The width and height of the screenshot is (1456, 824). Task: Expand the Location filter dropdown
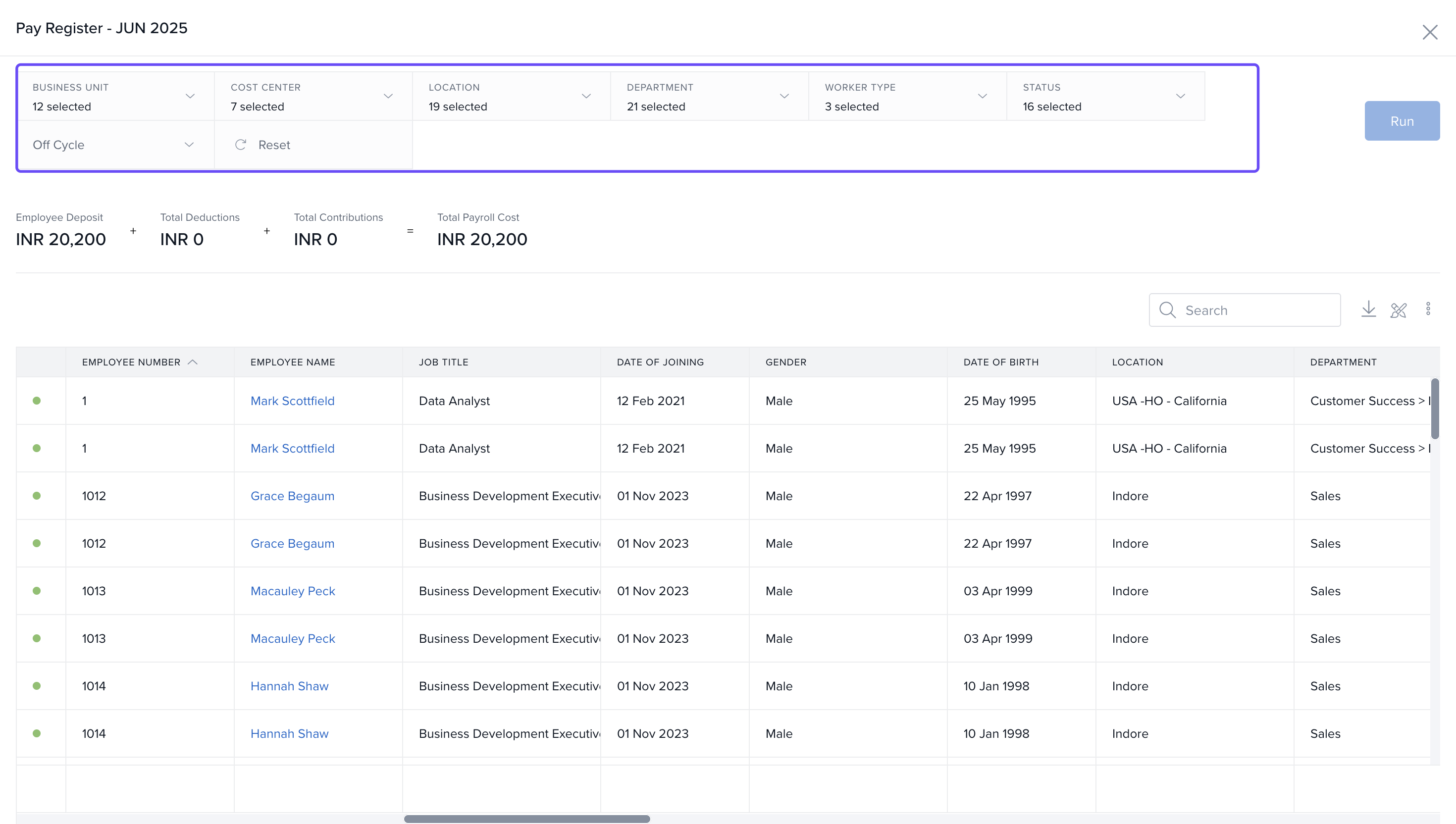tap(586, 96)
